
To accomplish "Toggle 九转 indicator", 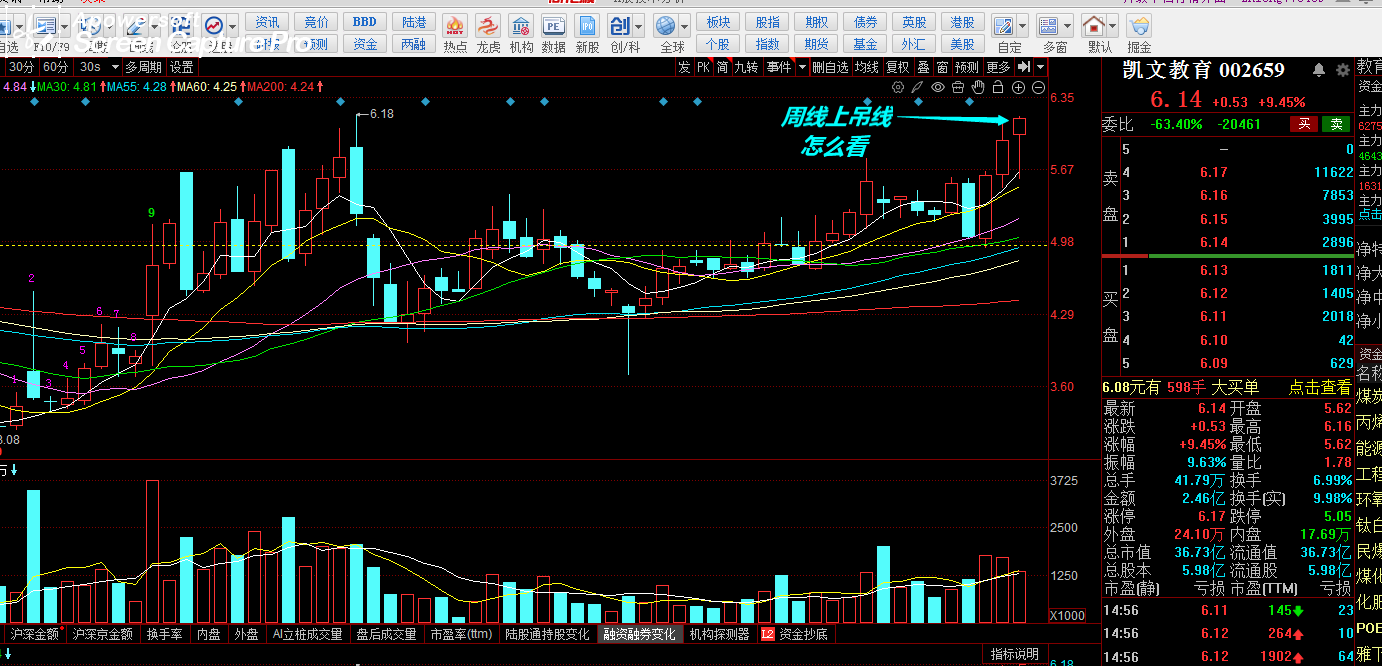I will click(746, 67).
